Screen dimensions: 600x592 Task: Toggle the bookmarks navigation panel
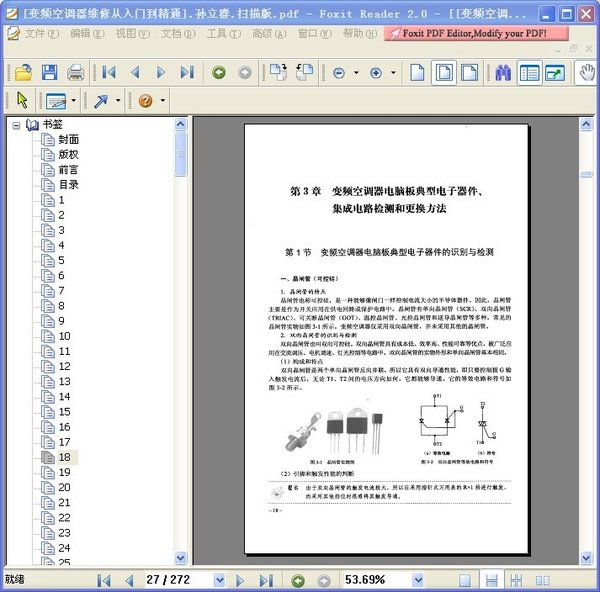(530, 73)
